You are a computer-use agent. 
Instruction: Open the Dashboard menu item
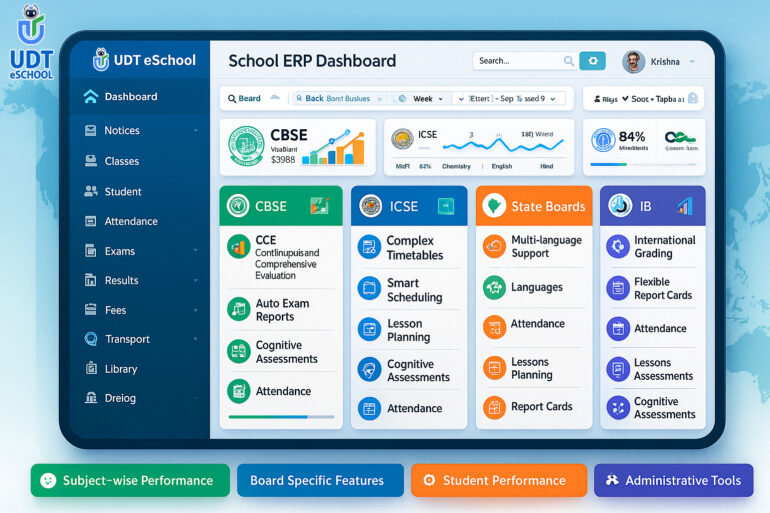pyautogui.click(x=131, y=97)
